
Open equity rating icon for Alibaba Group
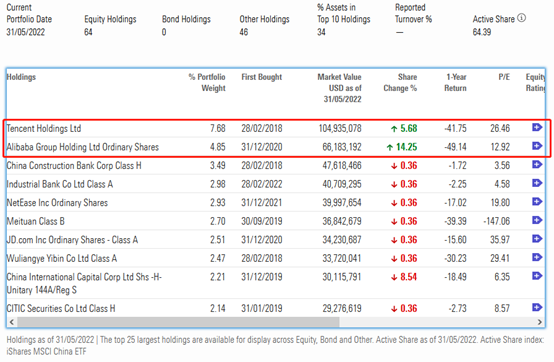tap(537, 146)
